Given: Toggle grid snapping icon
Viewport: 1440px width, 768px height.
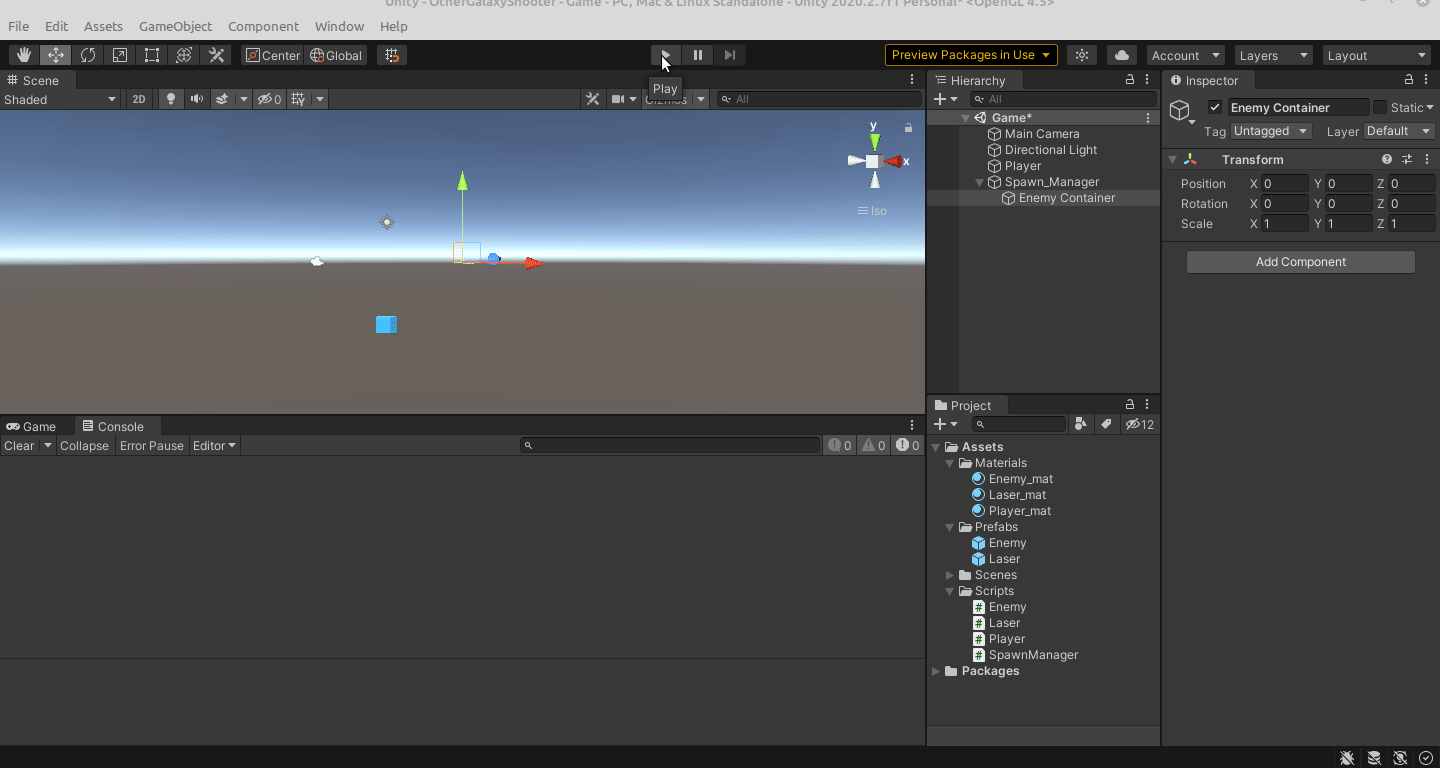Looking at the screenshot, I should click(392, 55).
